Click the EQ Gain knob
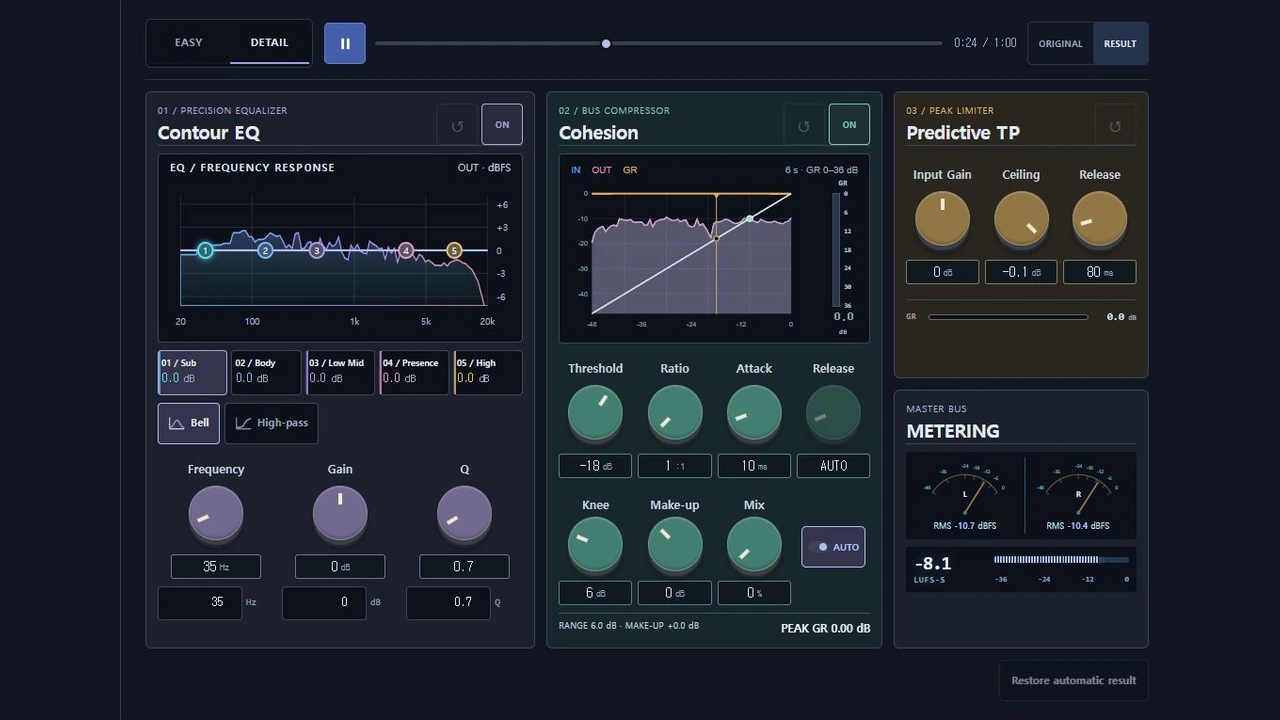Screen dimensions: 1280x720 coord(340,514)
